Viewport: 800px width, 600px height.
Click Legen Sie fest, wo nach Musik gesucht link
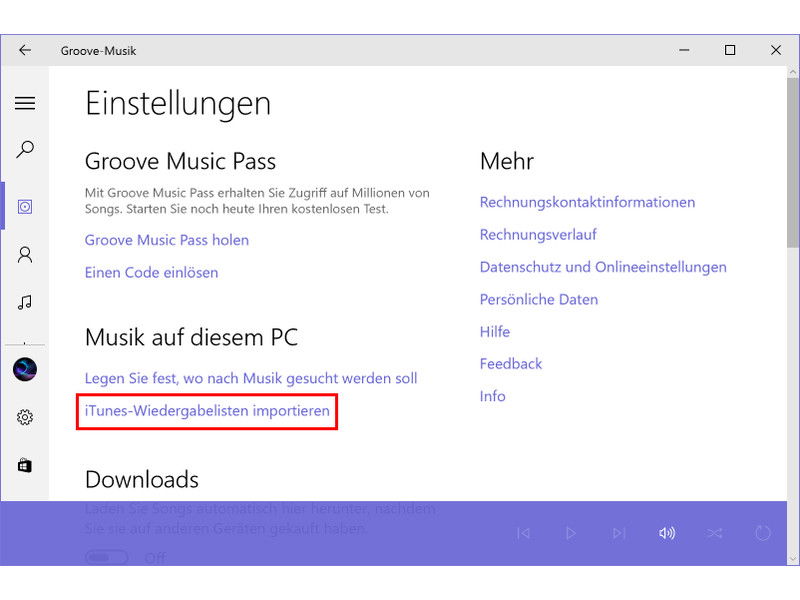click(x=251, y=378)
